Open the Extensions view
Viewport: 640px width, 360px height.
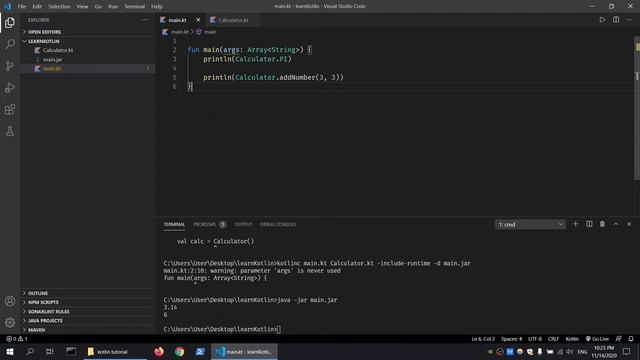point(10,109)
